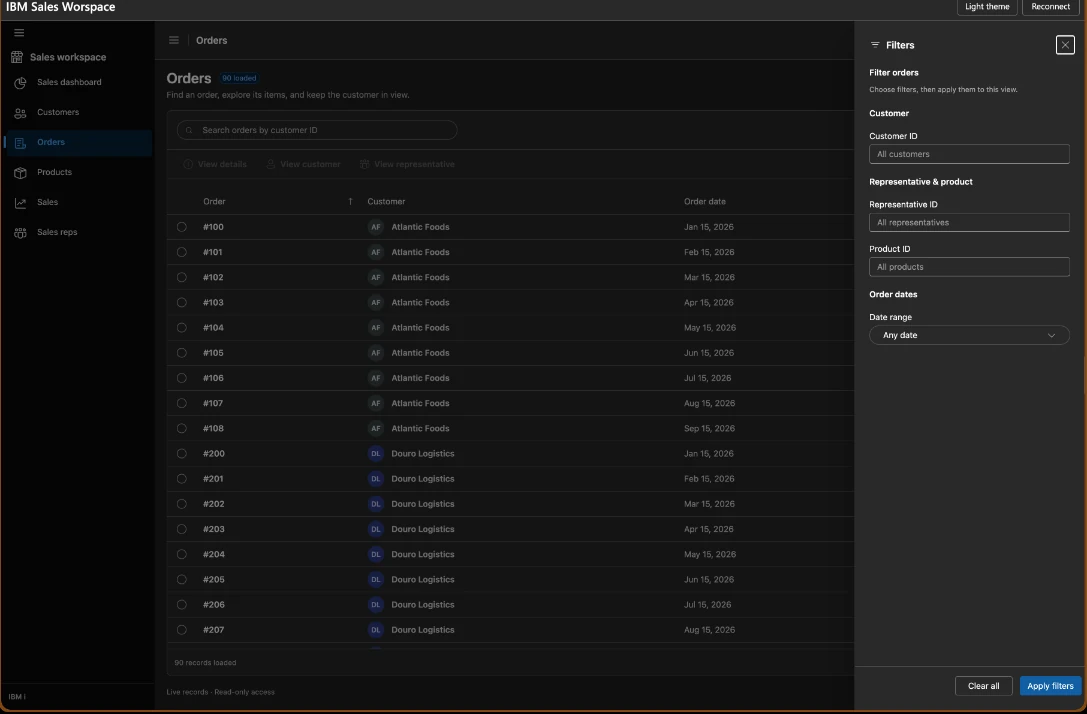
Task: Focus the Search orders by customer ID field
Action: (x=317, y=130)
